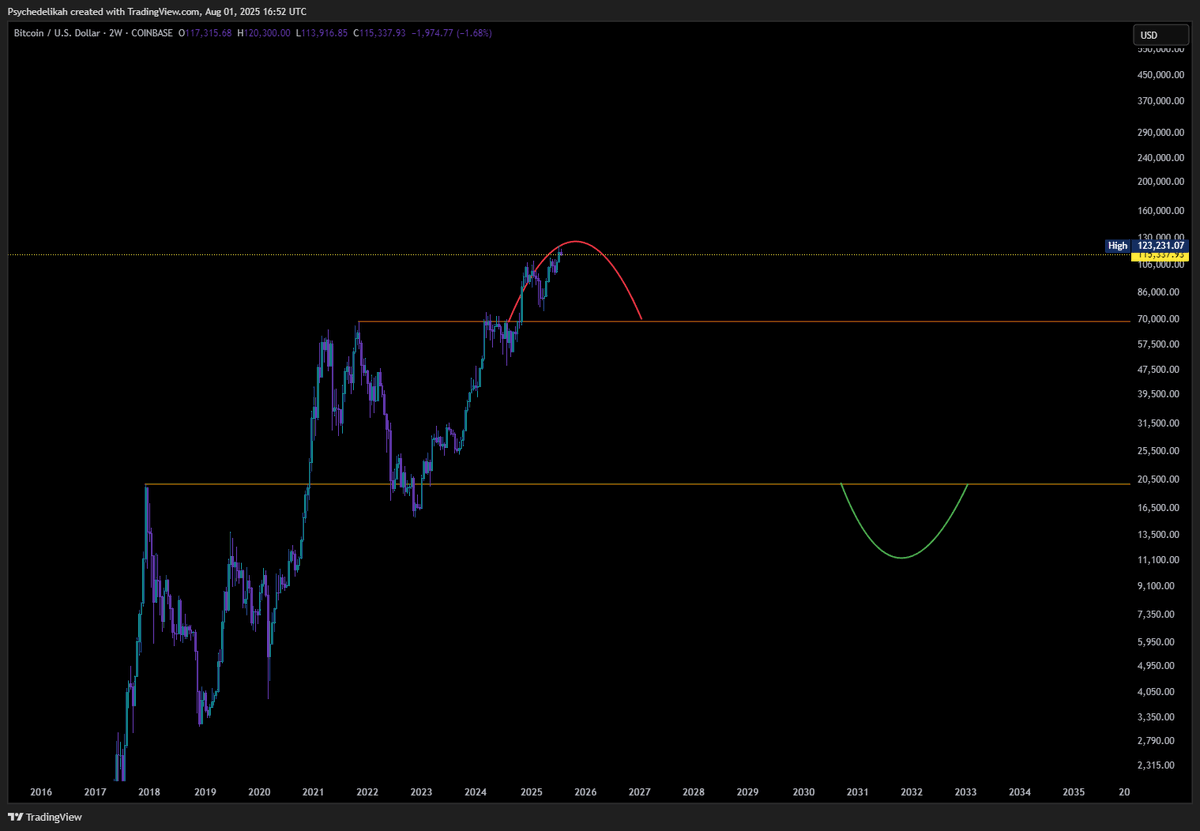Click the high value 120,300.00 in the legend

(265, 33)
